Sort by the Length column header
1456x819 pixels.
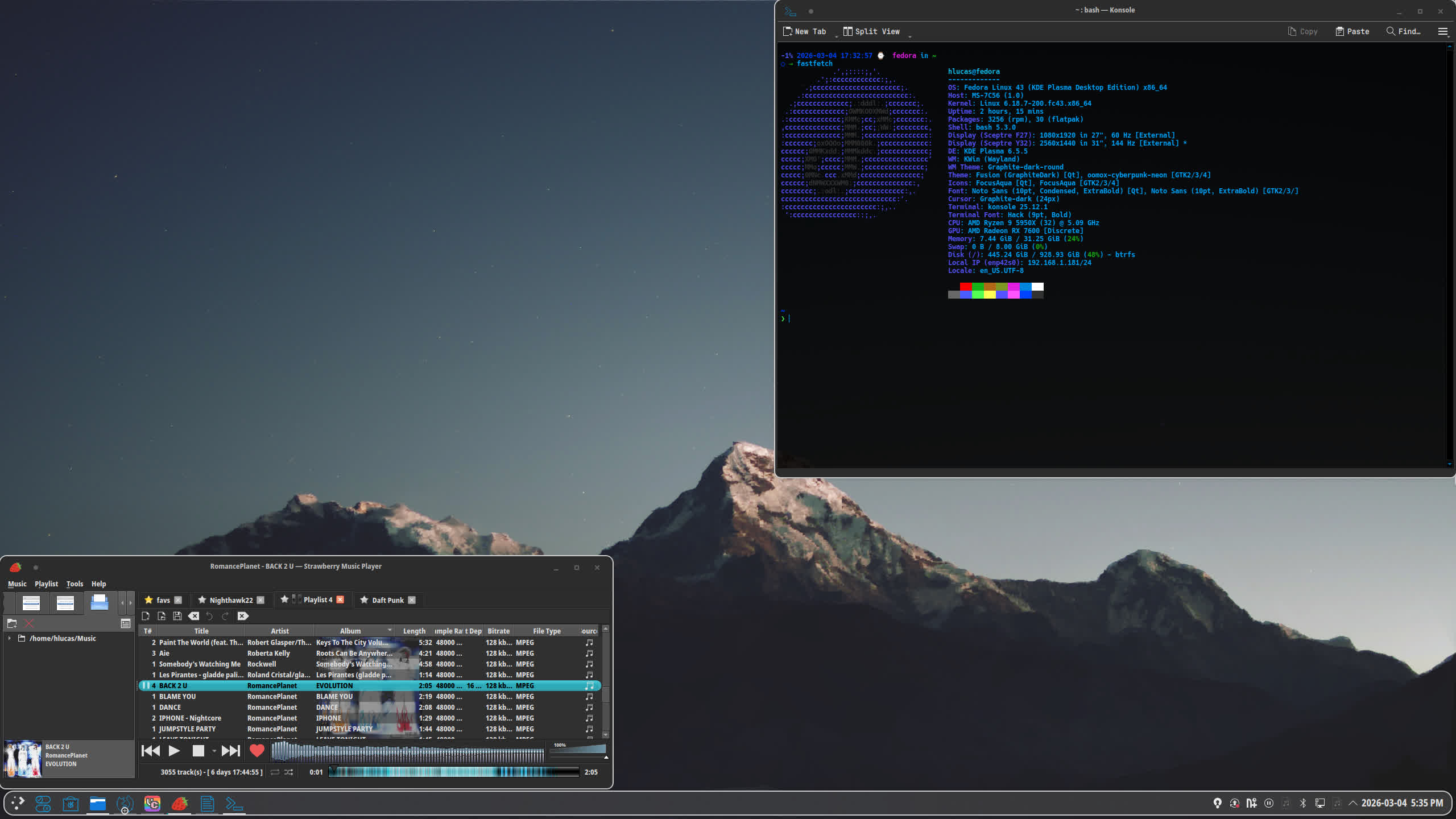click(414, 631)
